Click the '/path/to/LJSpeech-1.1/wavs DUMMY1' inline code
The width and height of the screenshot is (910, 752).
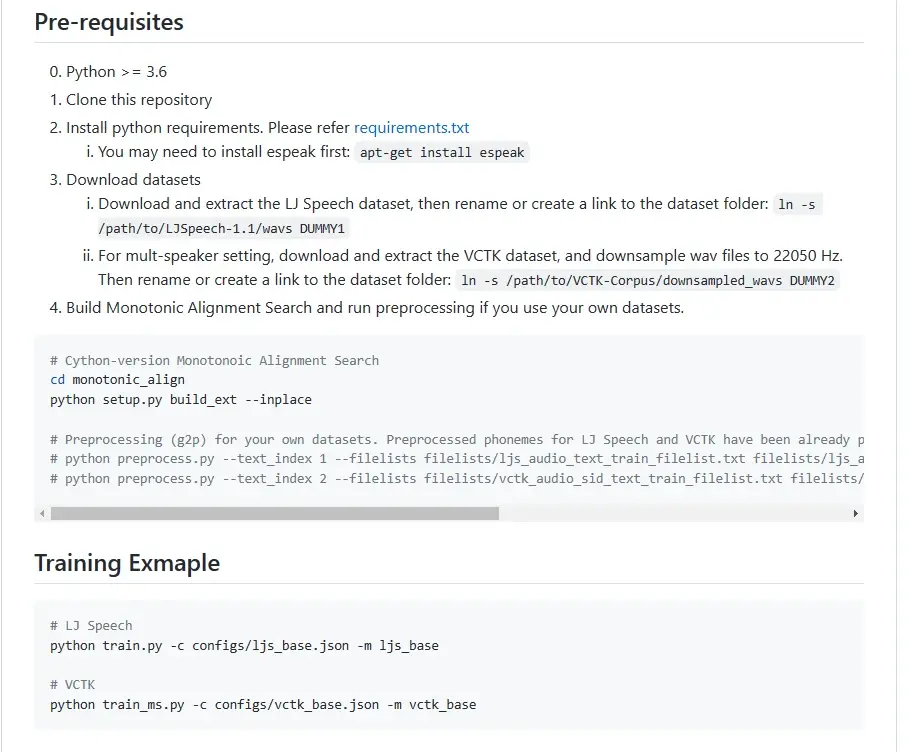coord(222,228)
